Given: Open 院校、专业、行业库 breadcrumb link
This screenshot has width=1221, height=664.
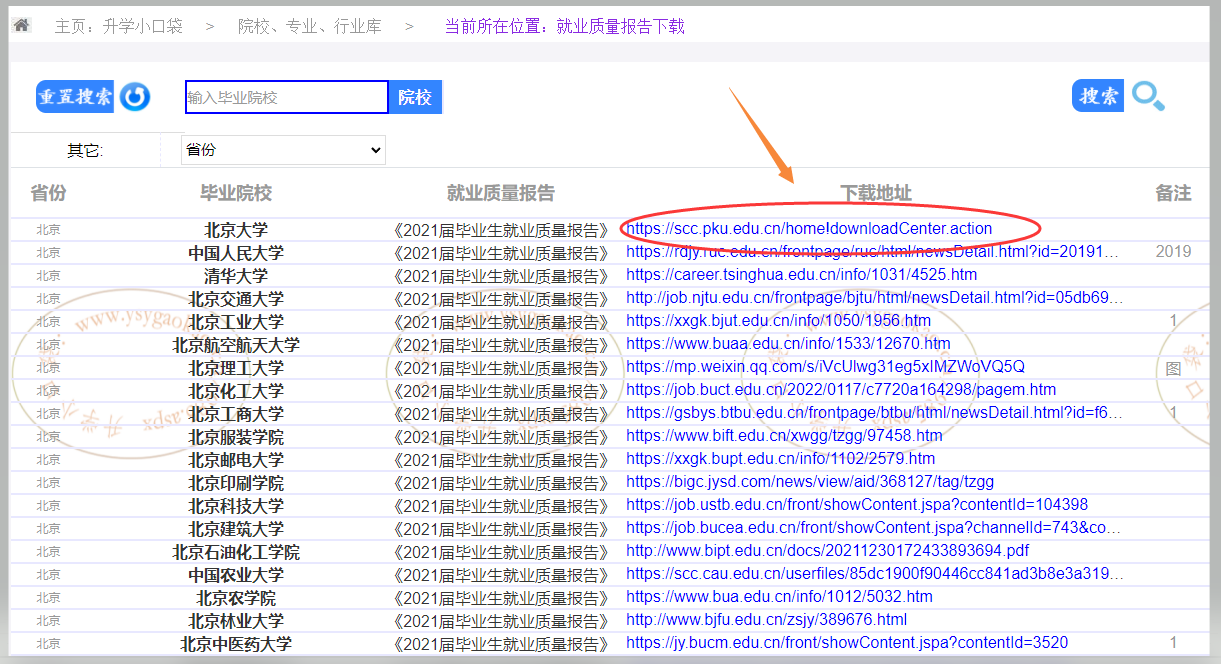Looking at the screenshot, I should [x=309, y=26].
